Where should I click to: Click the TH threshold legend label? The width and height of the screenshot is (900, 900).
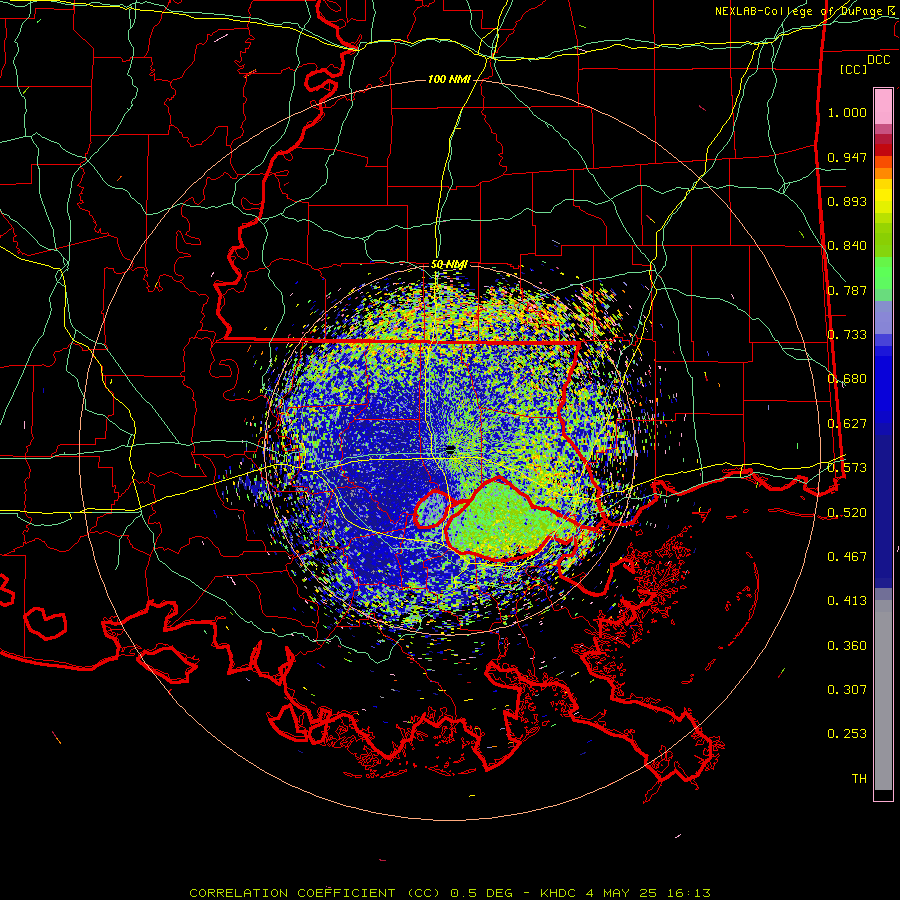point(859,779)
